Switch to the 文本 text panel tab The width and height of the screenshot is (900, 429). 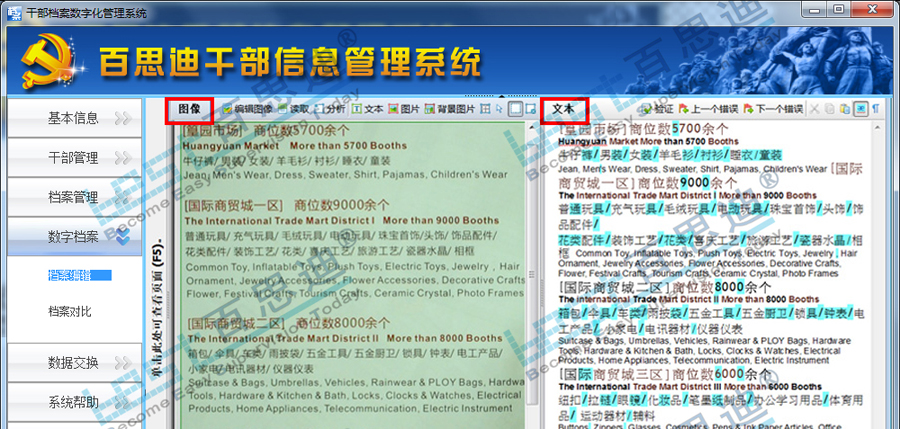tap(564, 109)
